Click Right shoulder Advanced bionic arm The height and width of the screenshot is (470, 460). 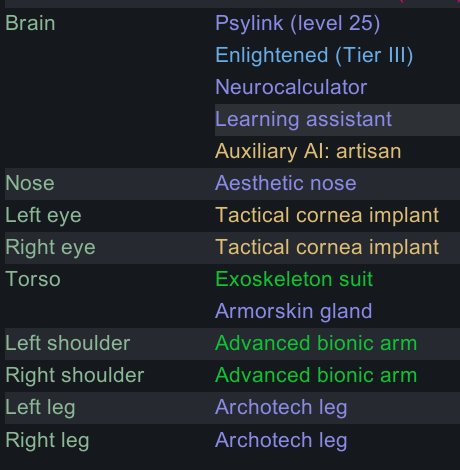tap(316, 375)
